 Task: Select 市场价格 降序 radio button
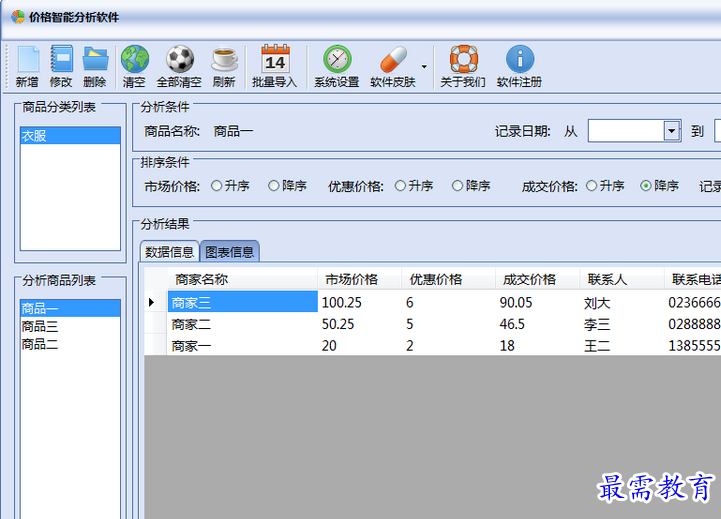[x=274, y=186]
